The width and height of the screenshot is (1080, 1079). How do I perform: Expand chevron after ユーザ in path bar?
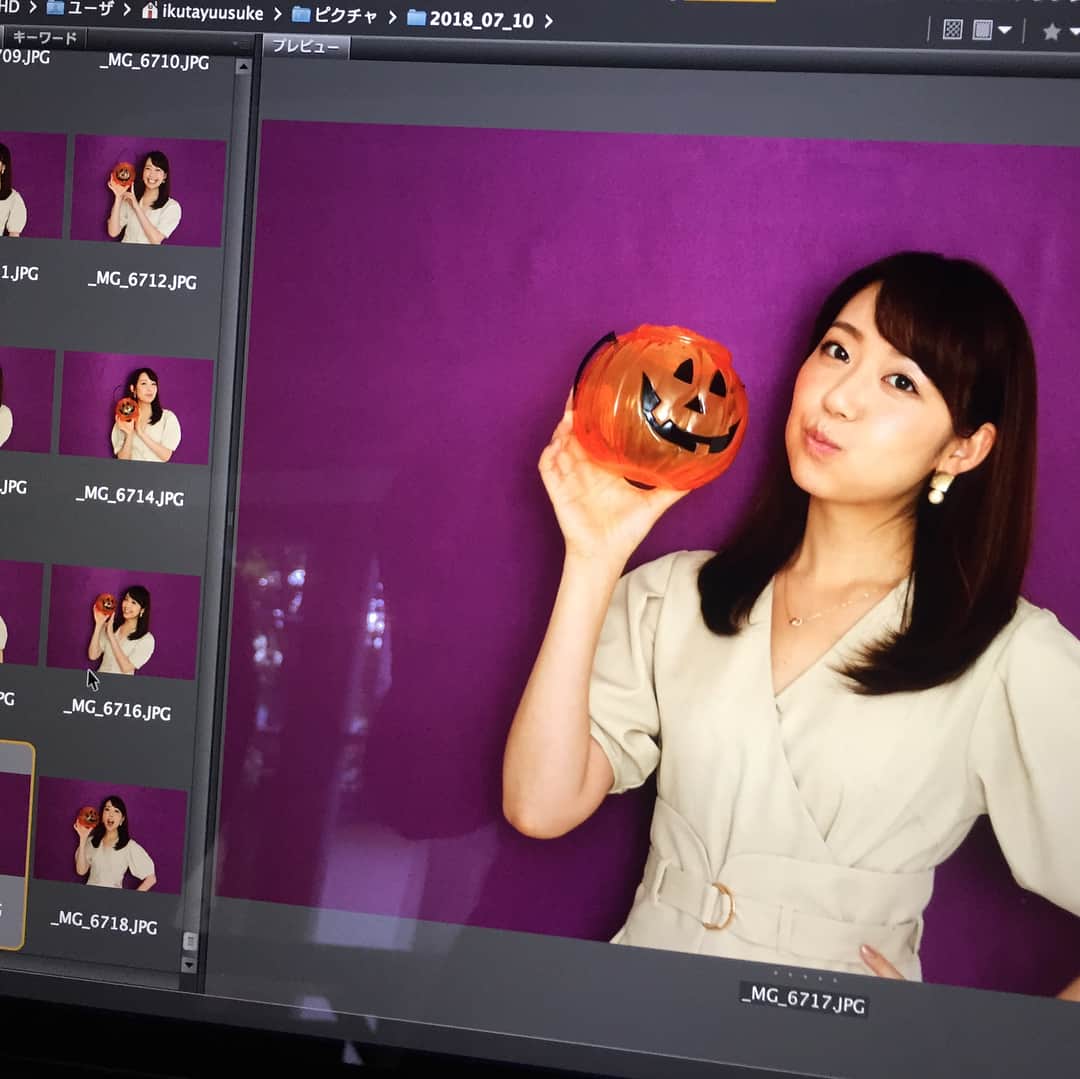coord(127,9)
